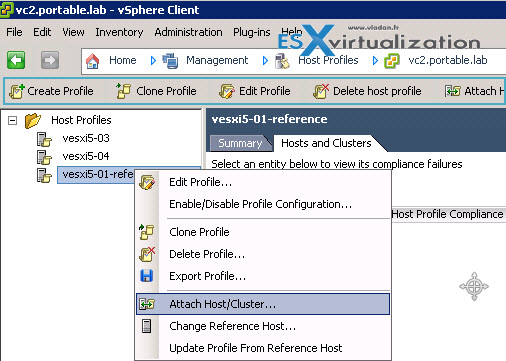This screenshot has width=506, height=361.
Task: Go to Management in the breadcrumb
Action: (x=217, y=60)
